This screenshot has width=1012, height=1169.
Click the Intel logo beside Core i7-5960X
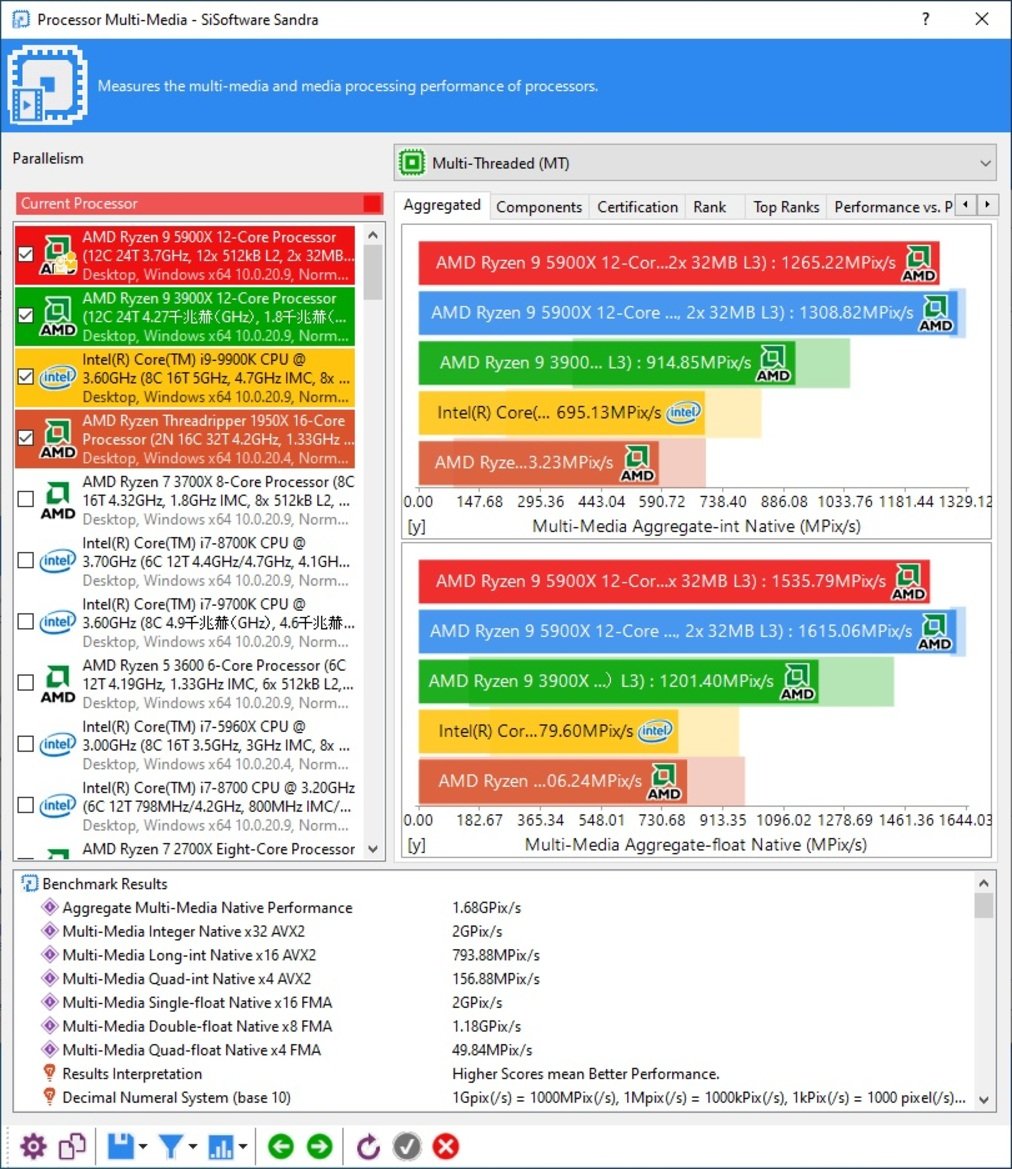(57, 744)
